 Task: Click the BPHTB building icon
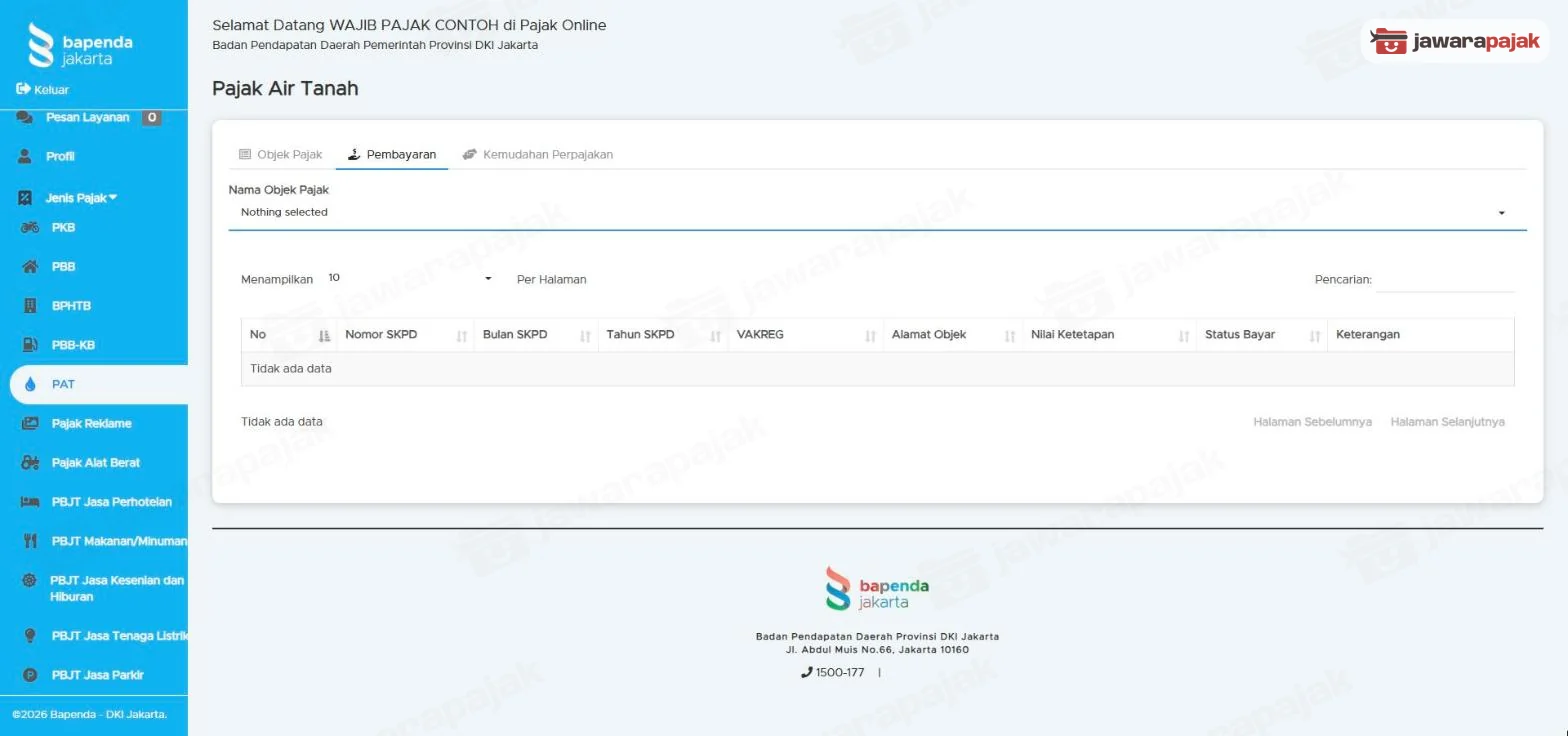click(30, 305)
